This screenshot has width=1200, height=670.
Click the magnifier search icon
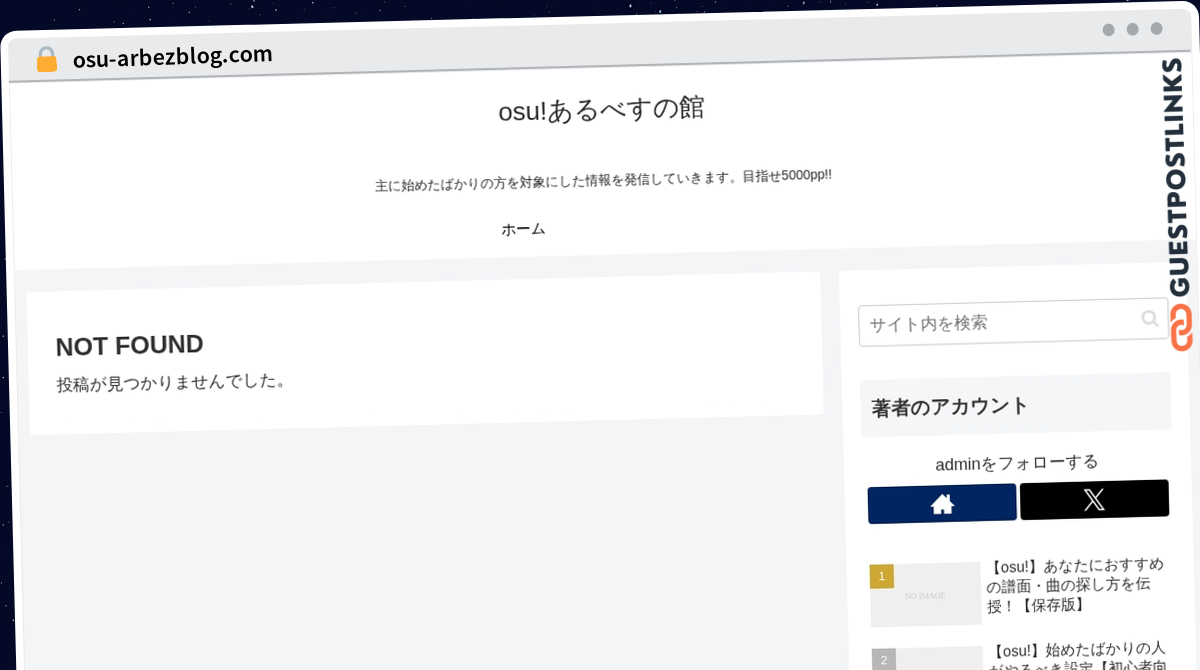[x=1150, y=318]
